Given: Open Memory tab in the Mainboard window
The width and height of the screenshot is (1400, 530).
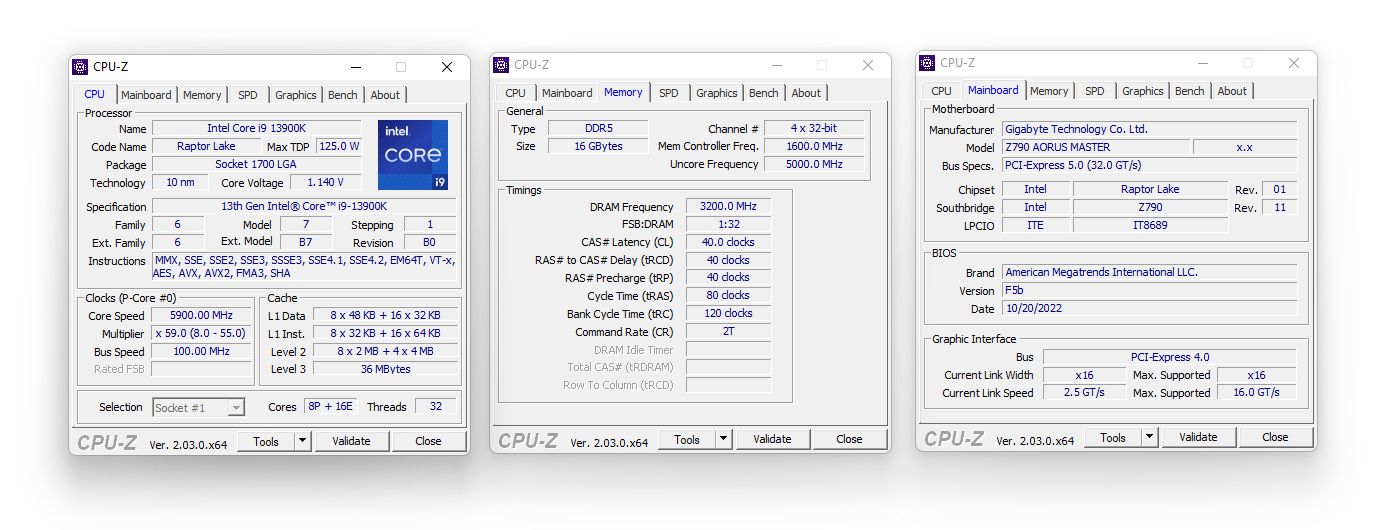Looking at the screenshot, I should pos(1049,91).
